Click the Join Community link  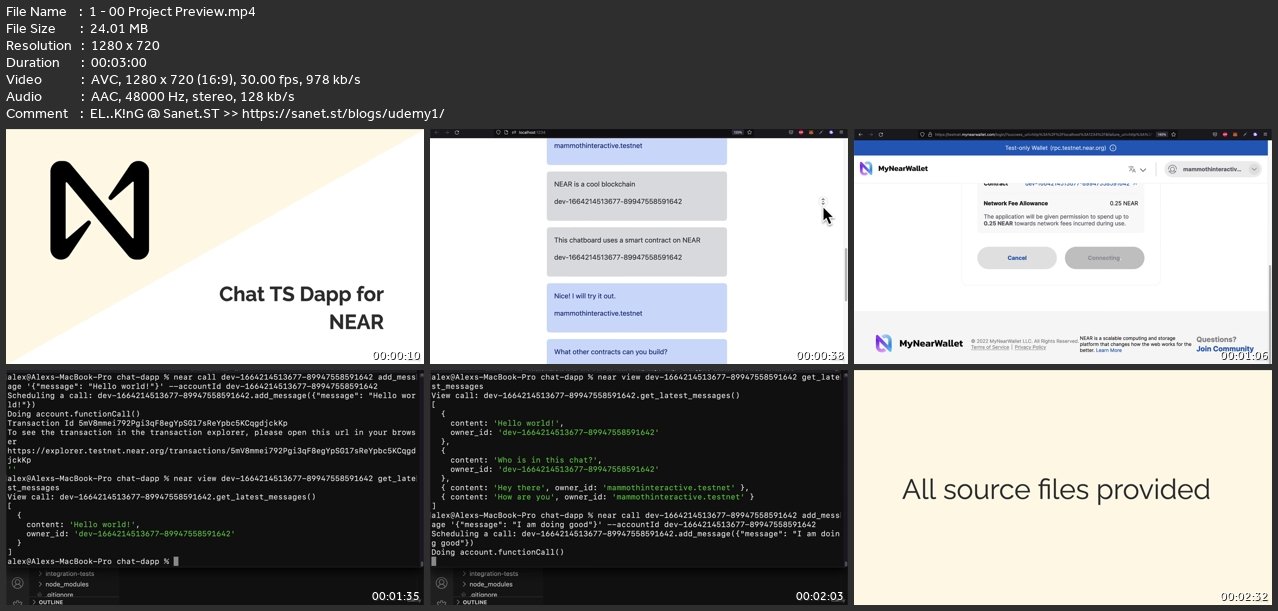[1225, 349]
